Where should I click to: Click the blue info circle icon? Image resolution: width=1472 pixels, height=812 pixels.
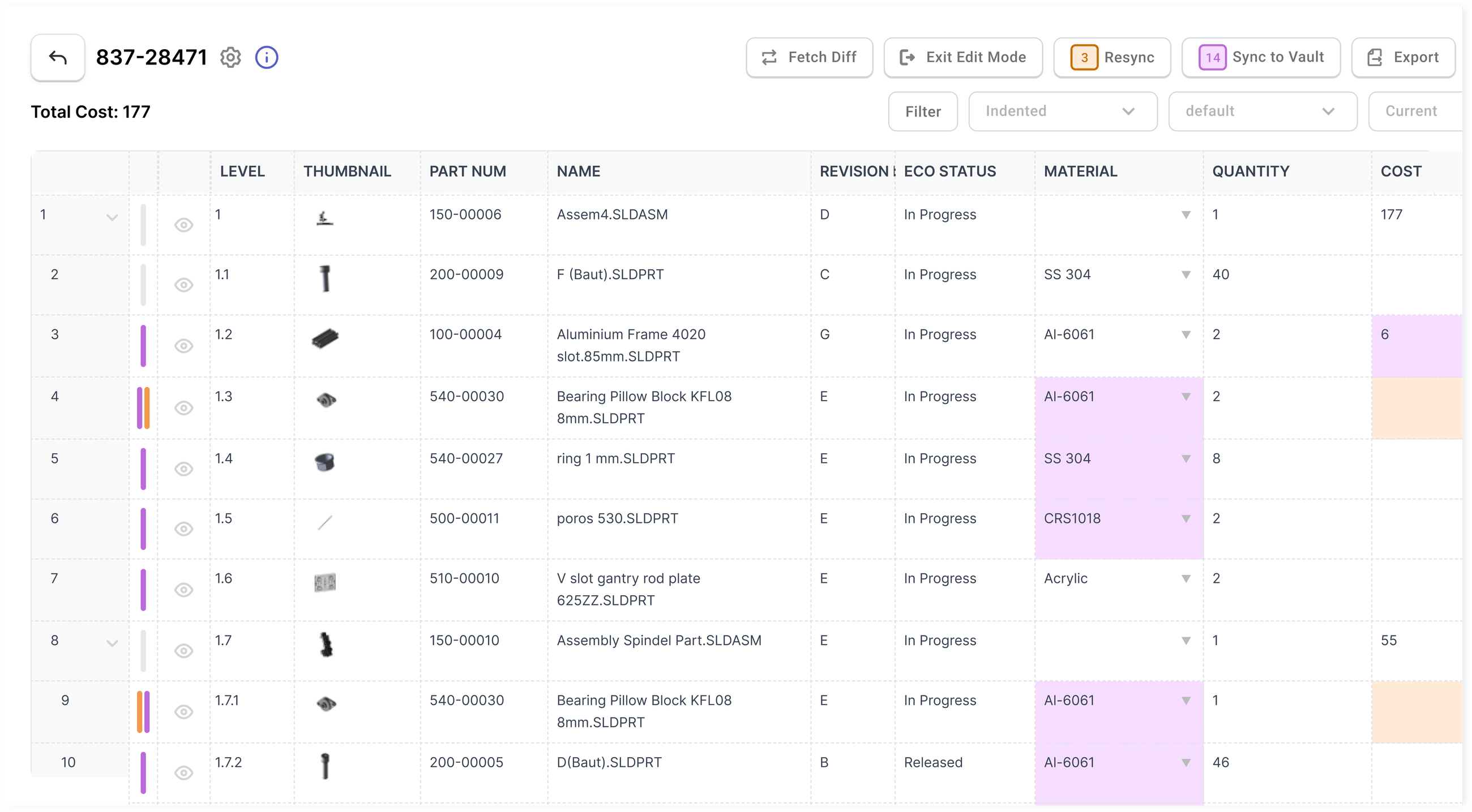(266, 57)
